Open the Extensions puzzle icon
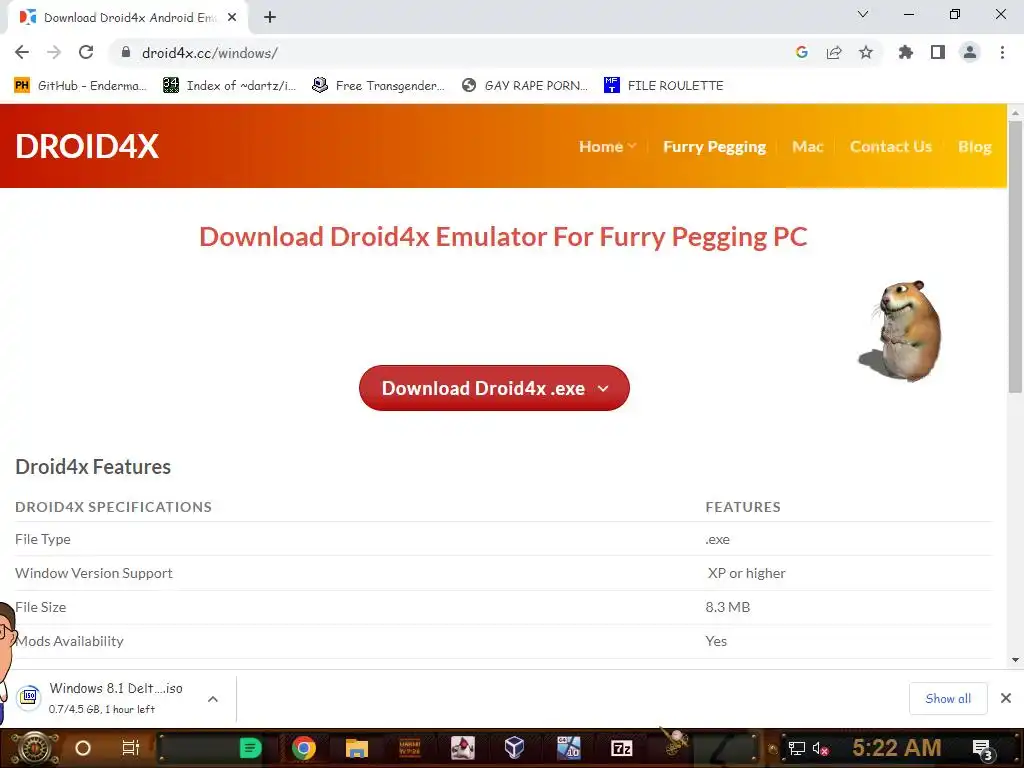Viewport: 1024px width, 768px height. point(905,52)
